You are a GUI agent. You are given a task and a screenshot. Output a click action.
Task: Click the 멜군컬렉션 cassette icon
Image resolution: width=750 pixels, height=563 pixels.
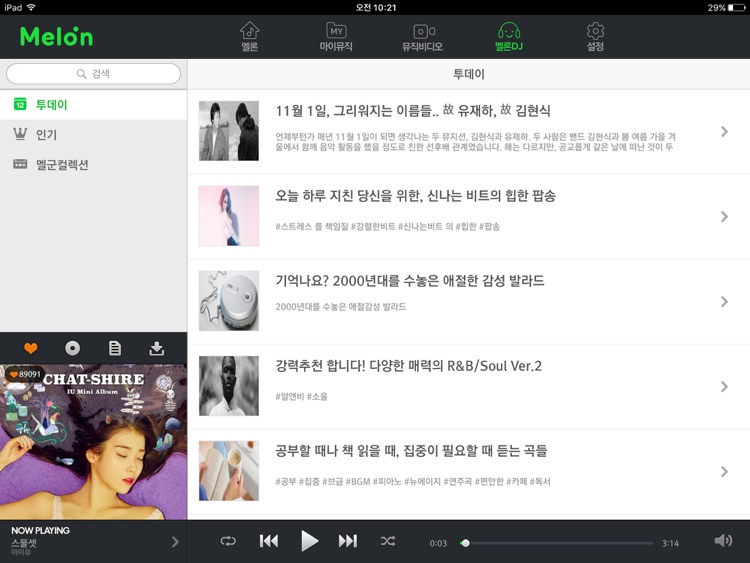20,164
